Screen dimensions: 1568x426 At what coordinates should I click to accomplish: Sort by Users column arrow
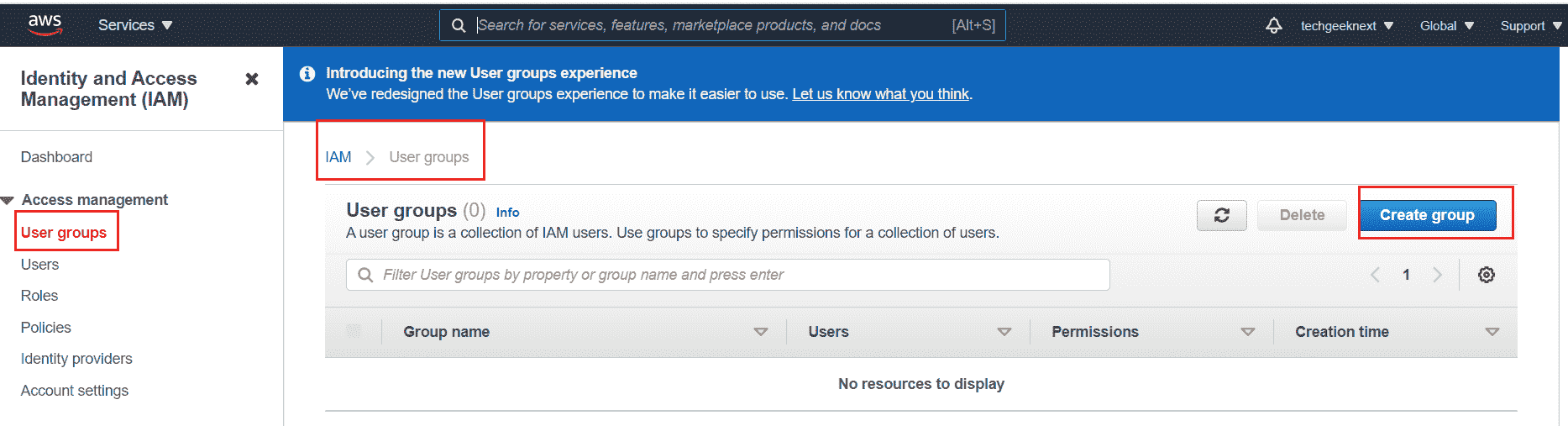(1004, 332)
